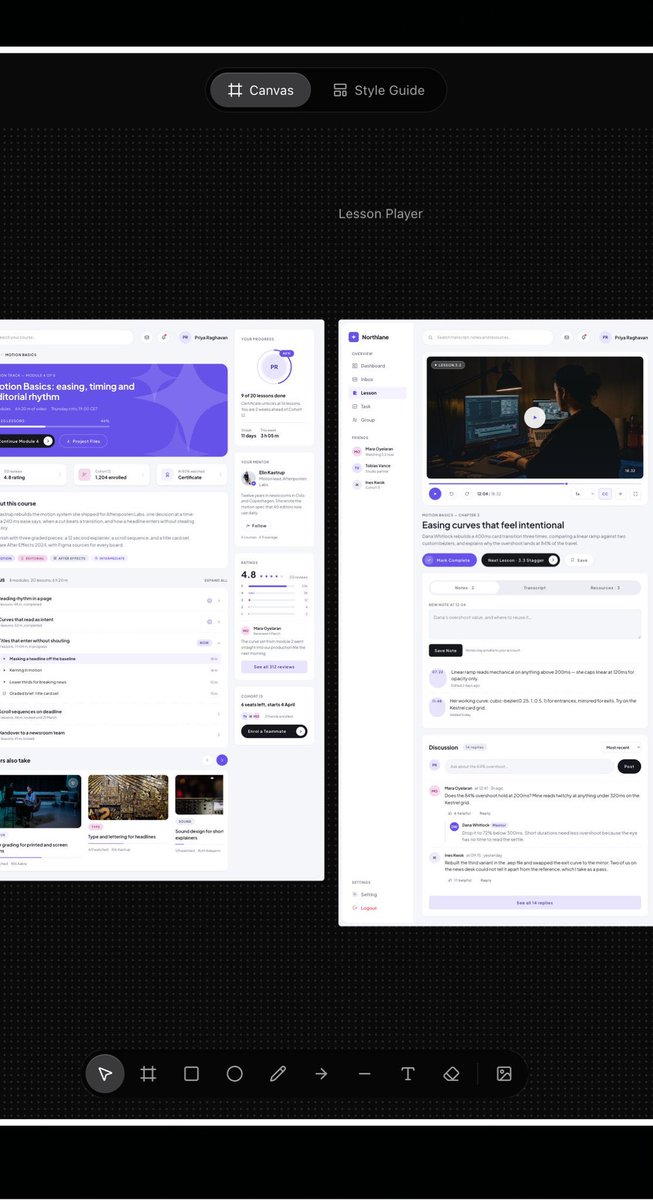The image size is (653, 1200).
Task: Click the Project Files button
Action: (x=83, y=441)
